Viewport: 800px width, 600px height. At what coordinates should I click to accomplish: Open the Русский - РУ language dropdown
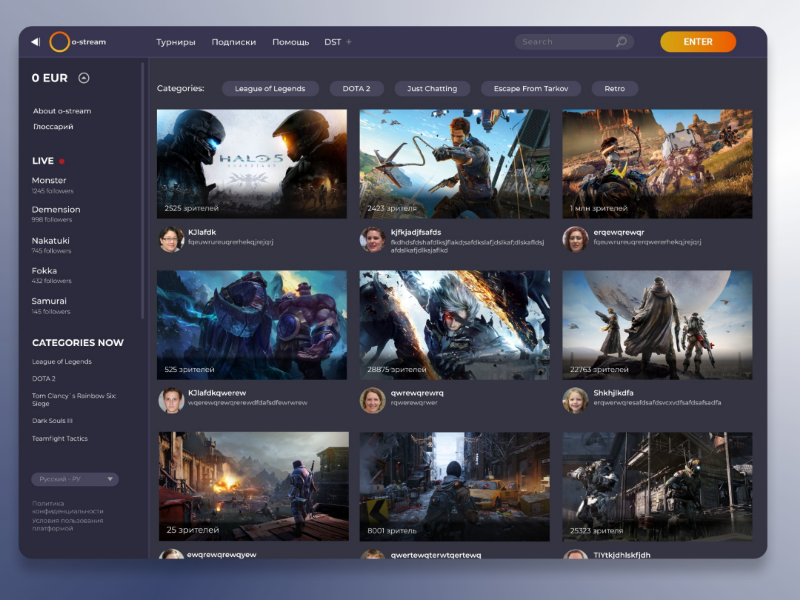(x=74, y=479)
